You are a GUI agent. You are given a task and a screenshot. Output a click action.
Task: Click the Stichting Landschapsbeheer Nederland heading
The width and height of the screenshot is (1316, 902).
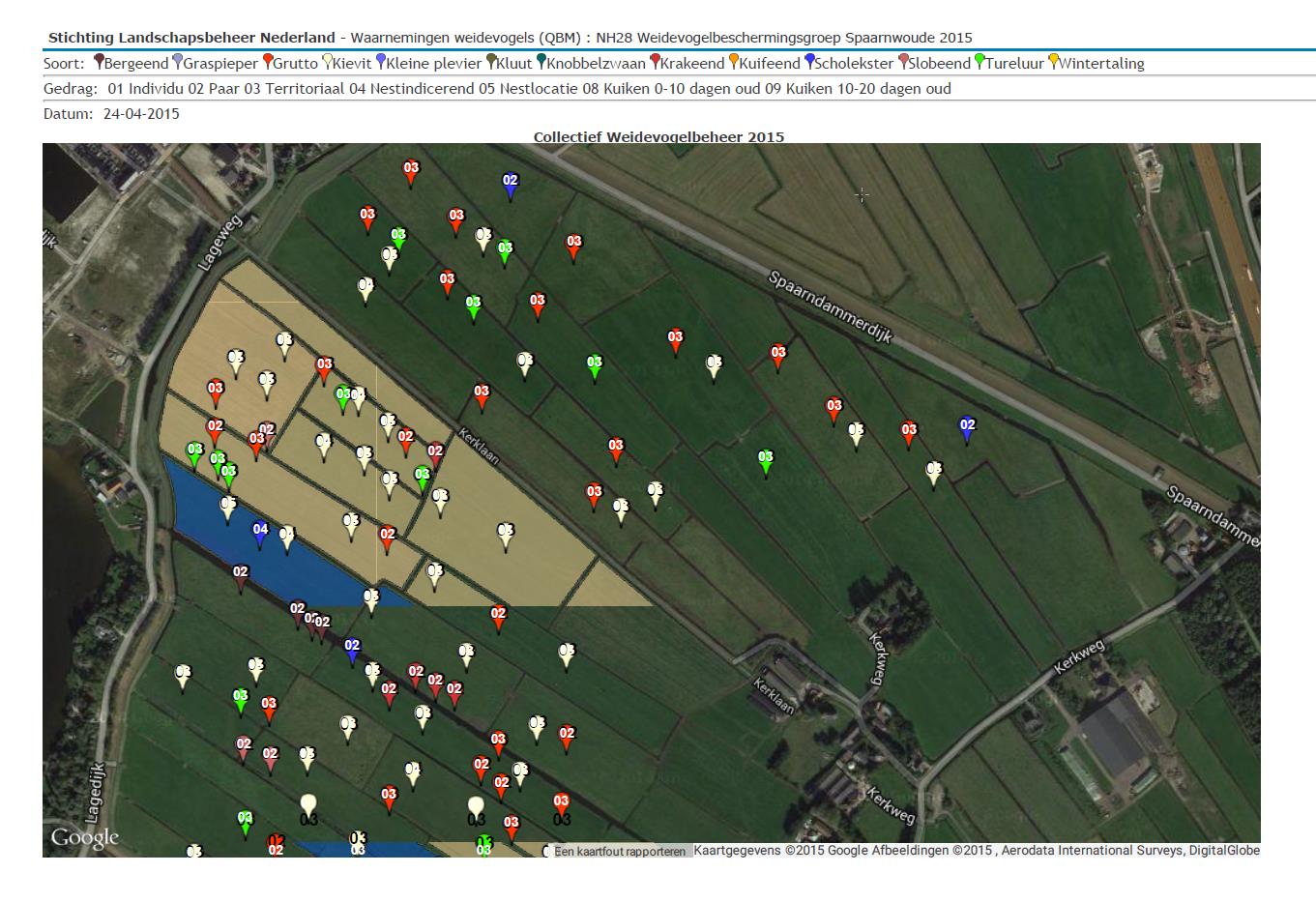pos(191,38)
